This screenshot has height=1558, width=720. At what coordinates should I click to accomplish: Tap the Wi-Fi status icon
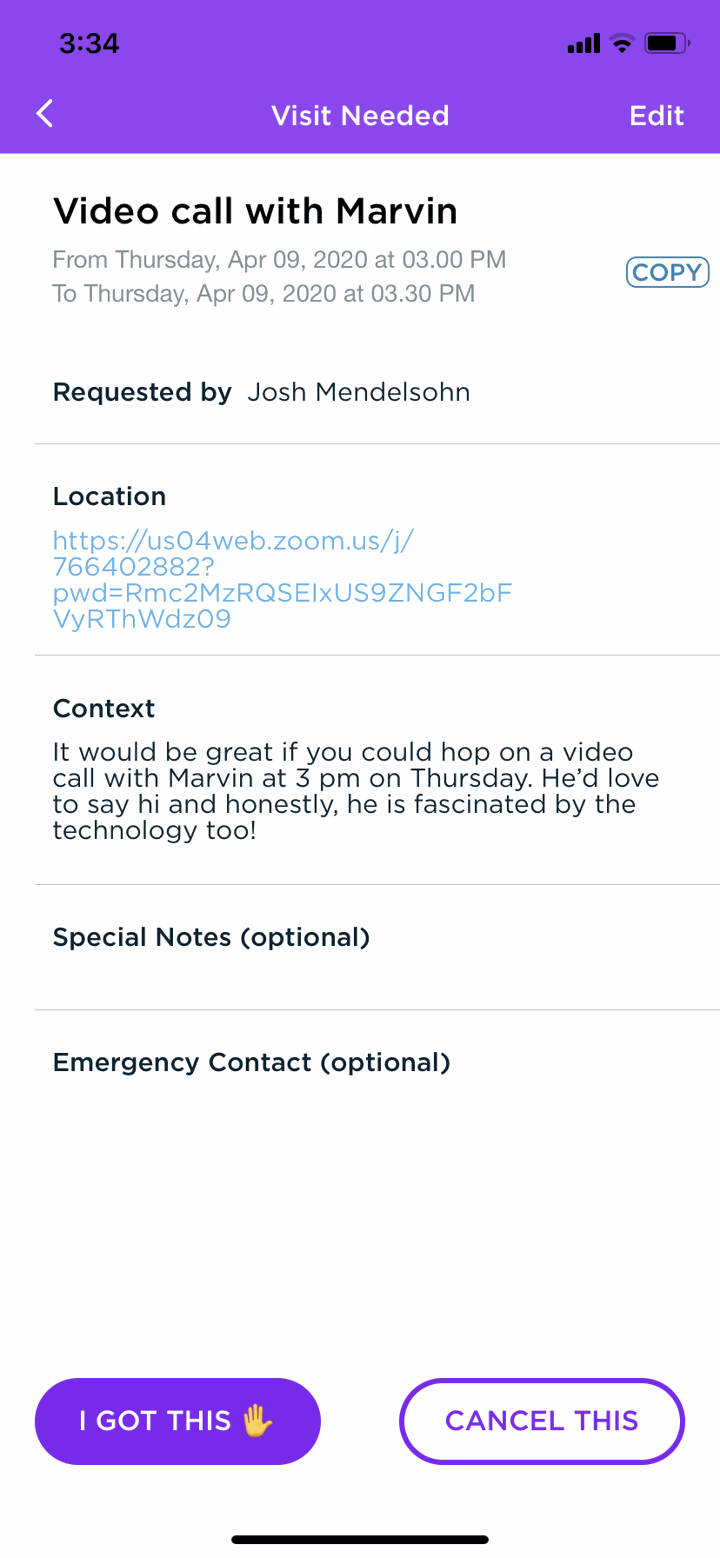pyautogui.click(x=622, y=43)
